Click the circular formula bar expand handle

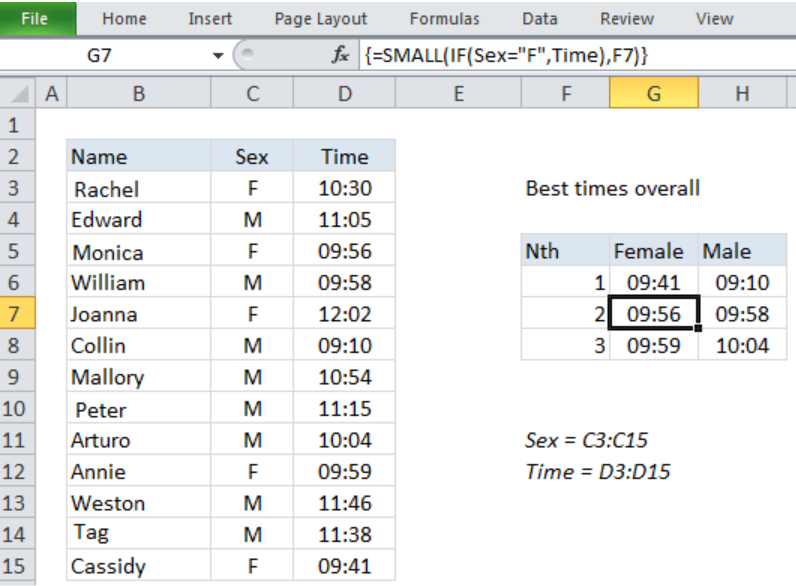(x=247, y=55)
